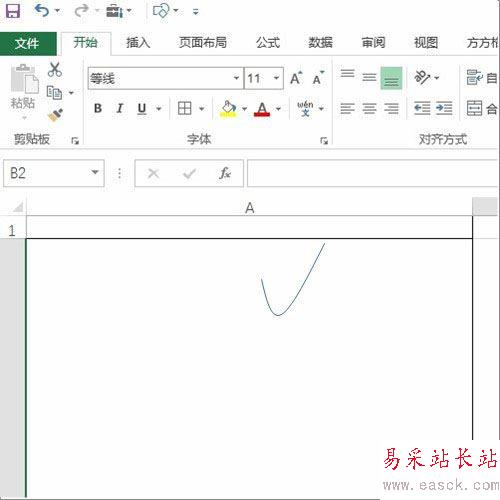Undo the last action
Viewport: 500px width, 500px height.
pyautogui.click(x=42, y=11)
